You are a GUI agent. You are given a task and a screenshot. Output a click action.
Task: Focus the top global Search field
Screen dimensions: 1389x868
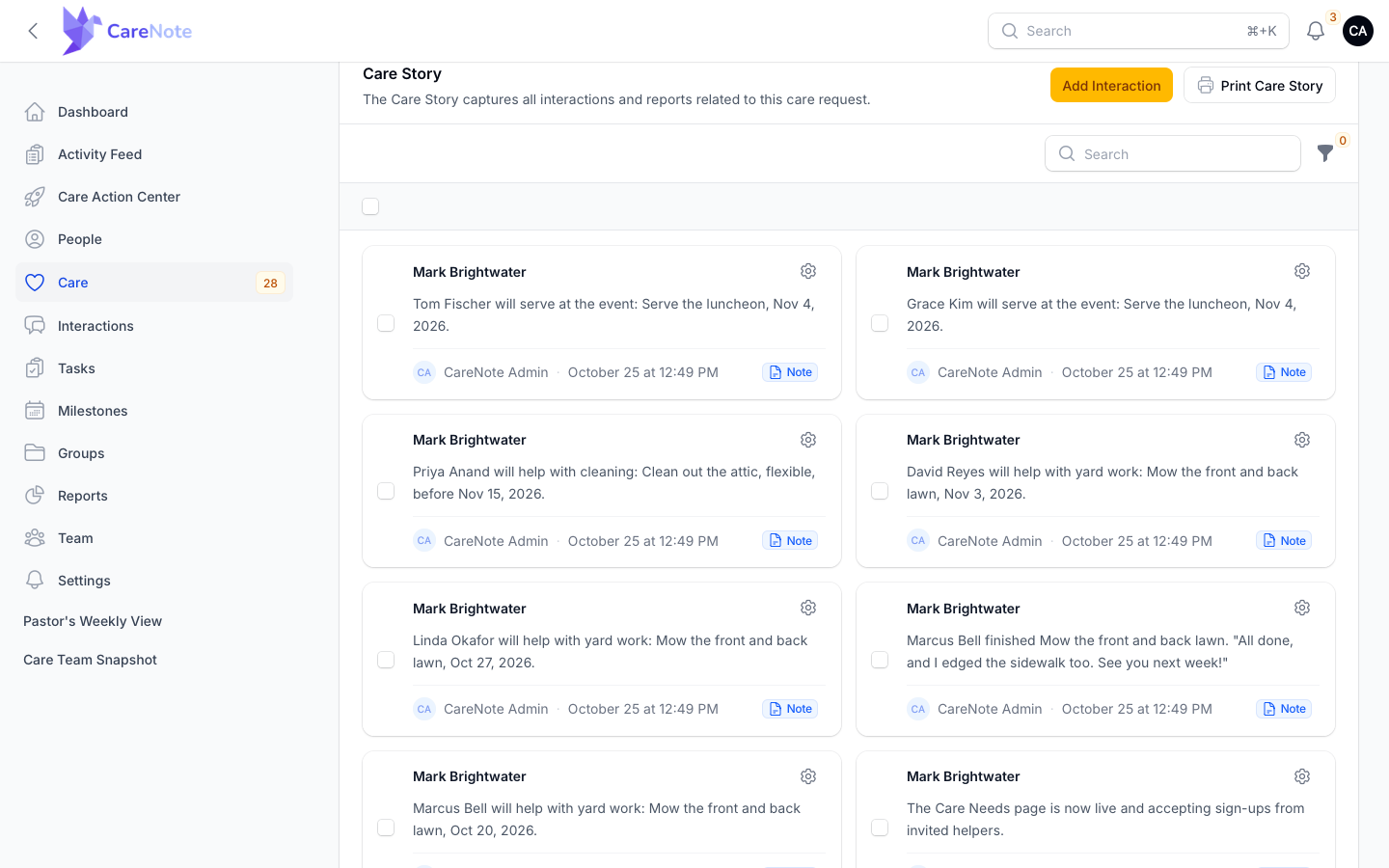click(1138, 31)
